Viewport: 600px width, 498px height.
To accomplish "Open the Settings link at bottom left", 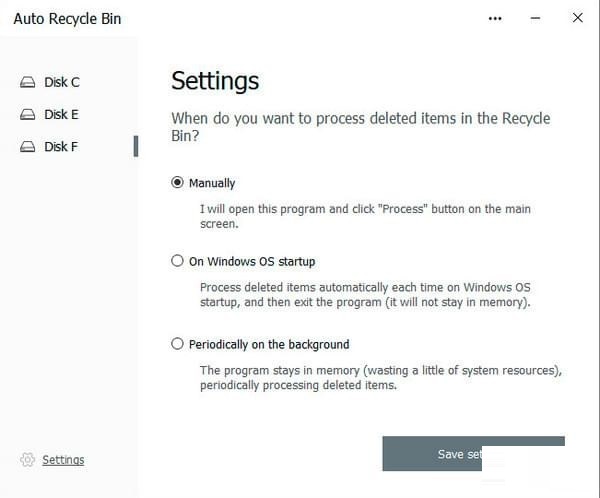I will [x=63, y=460].
